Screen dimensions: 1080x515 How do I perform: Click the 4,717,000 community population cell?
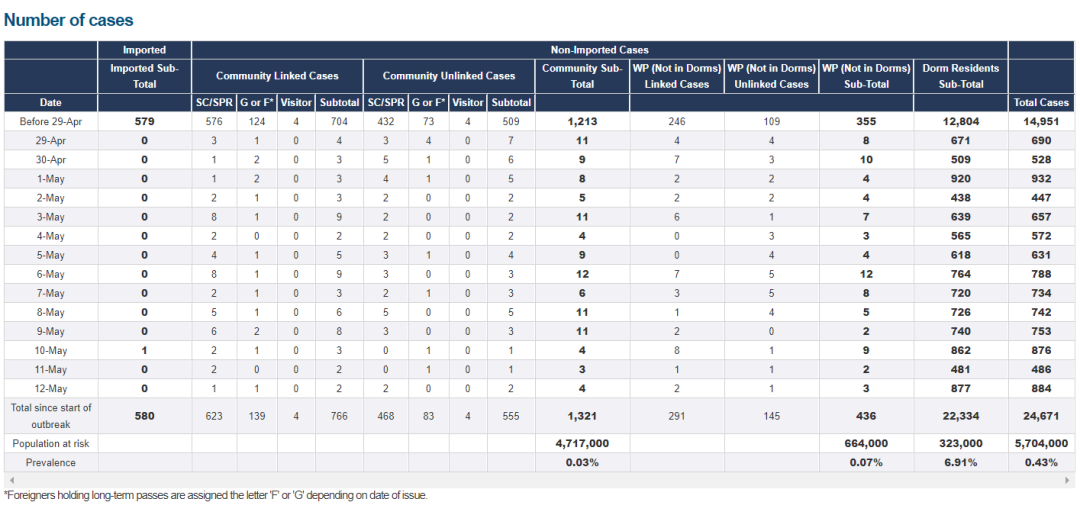(x=582, y=443)
